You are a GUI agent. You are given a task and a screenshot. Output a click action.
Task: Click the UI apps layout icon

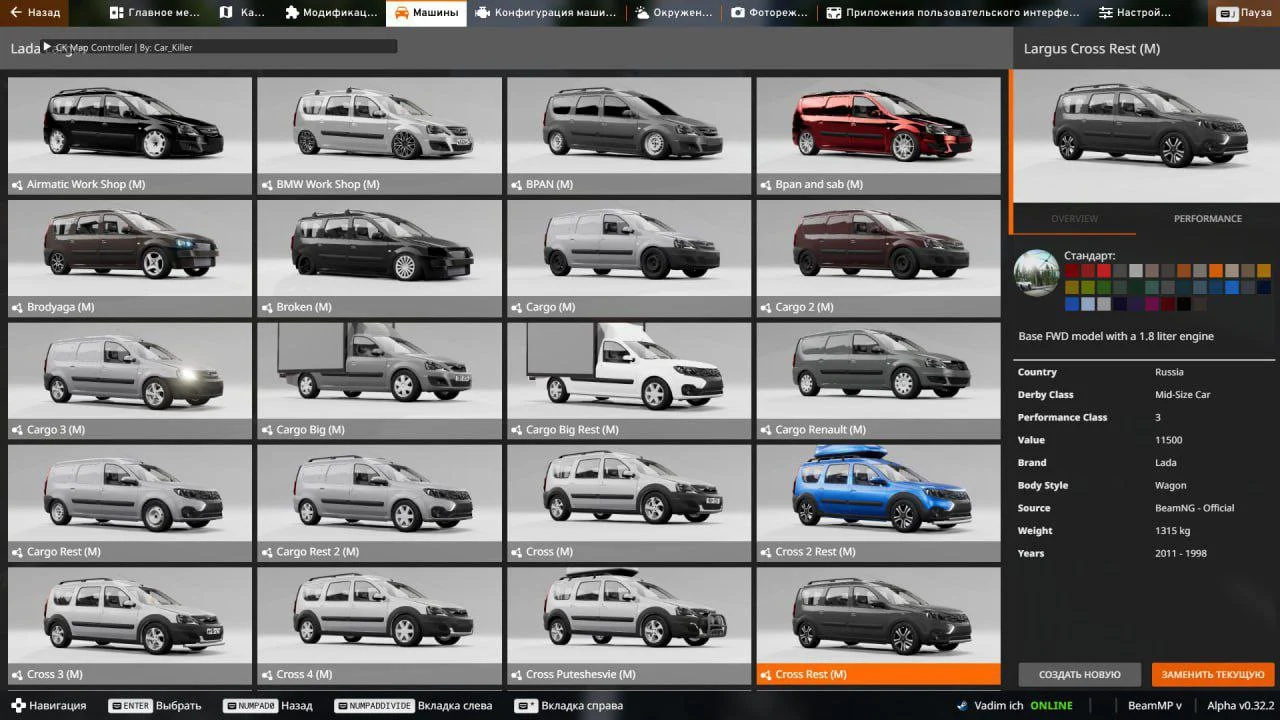pyautogui.click(x=833, y=13)
